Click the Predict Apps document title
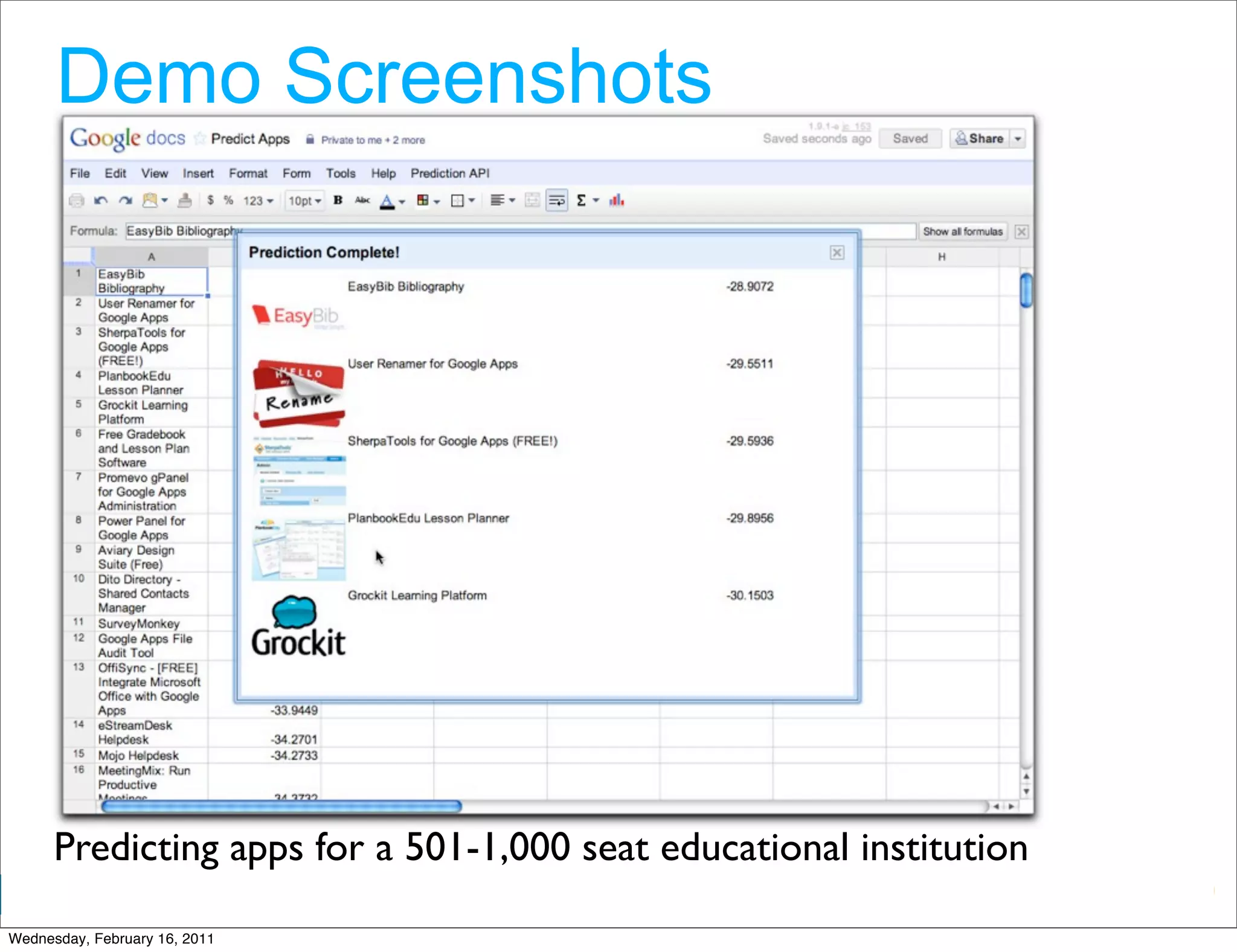Screen dimensions: 1237x952 tap(250, 139)
